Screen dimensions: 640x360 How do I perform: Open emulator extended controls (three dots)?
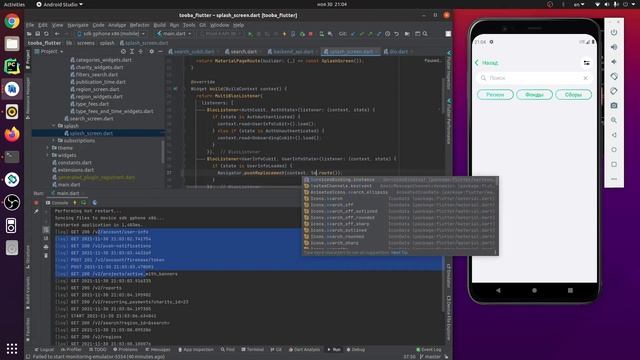coord(614,179)
